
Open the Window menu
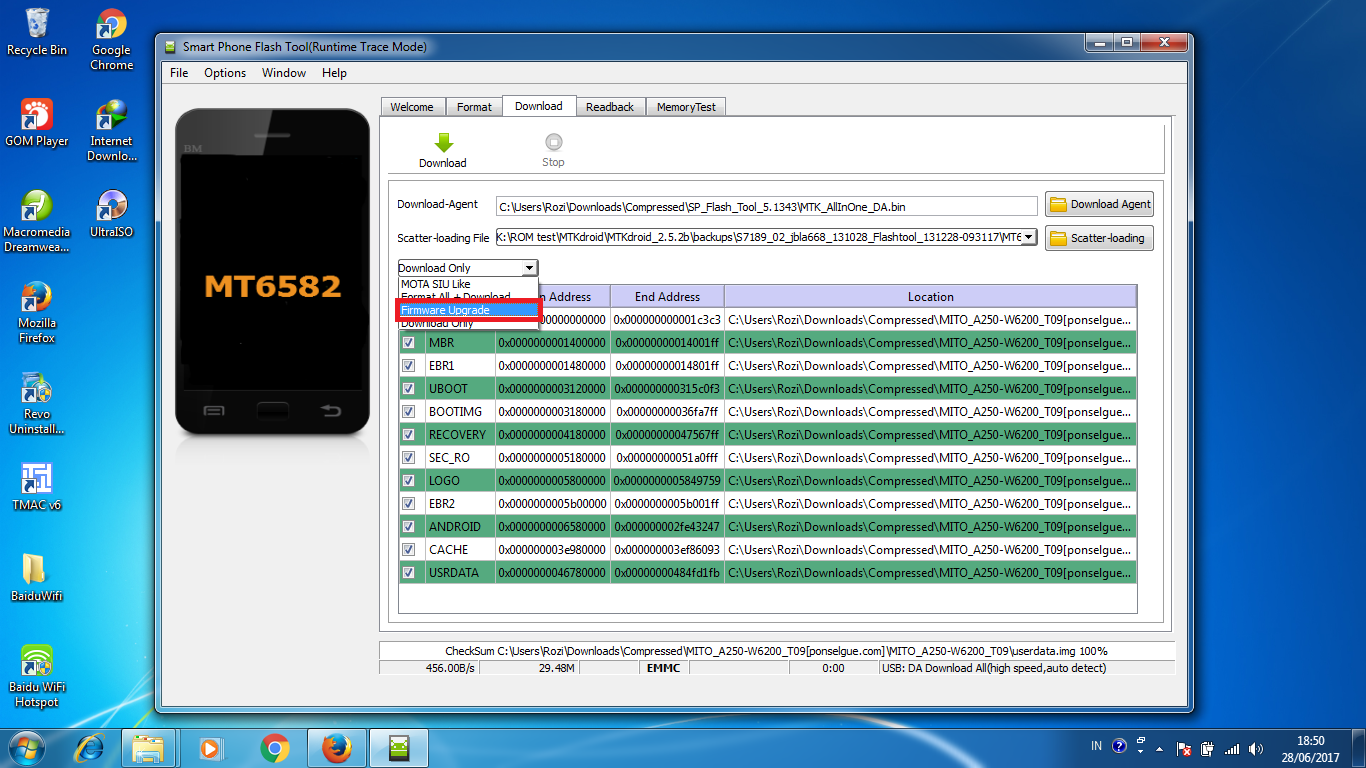(284, 73)
